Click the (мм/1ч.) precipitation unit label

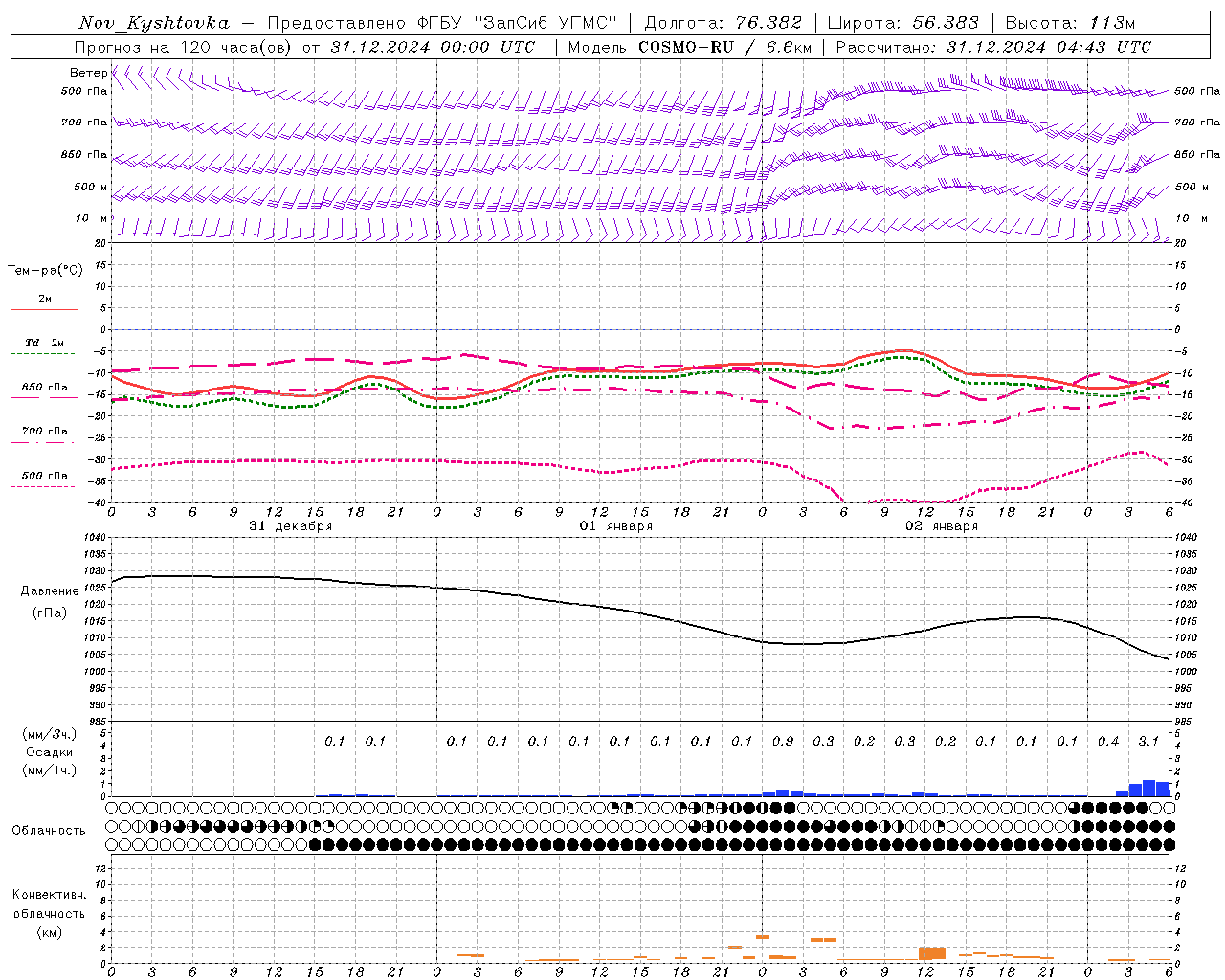pos(50,770)
